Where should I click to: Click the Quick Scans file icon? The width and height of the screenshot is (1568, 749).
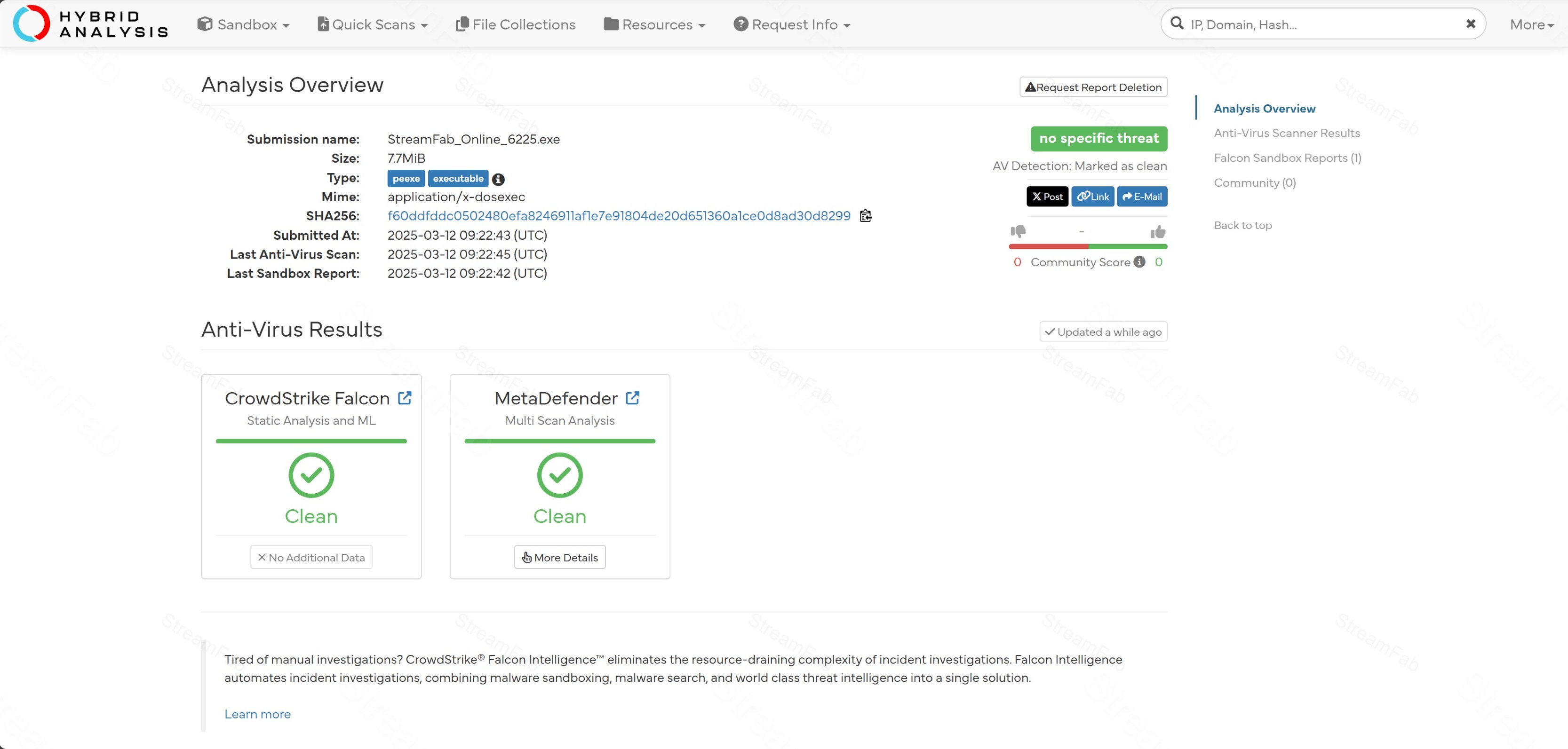(x=323, y=24)
